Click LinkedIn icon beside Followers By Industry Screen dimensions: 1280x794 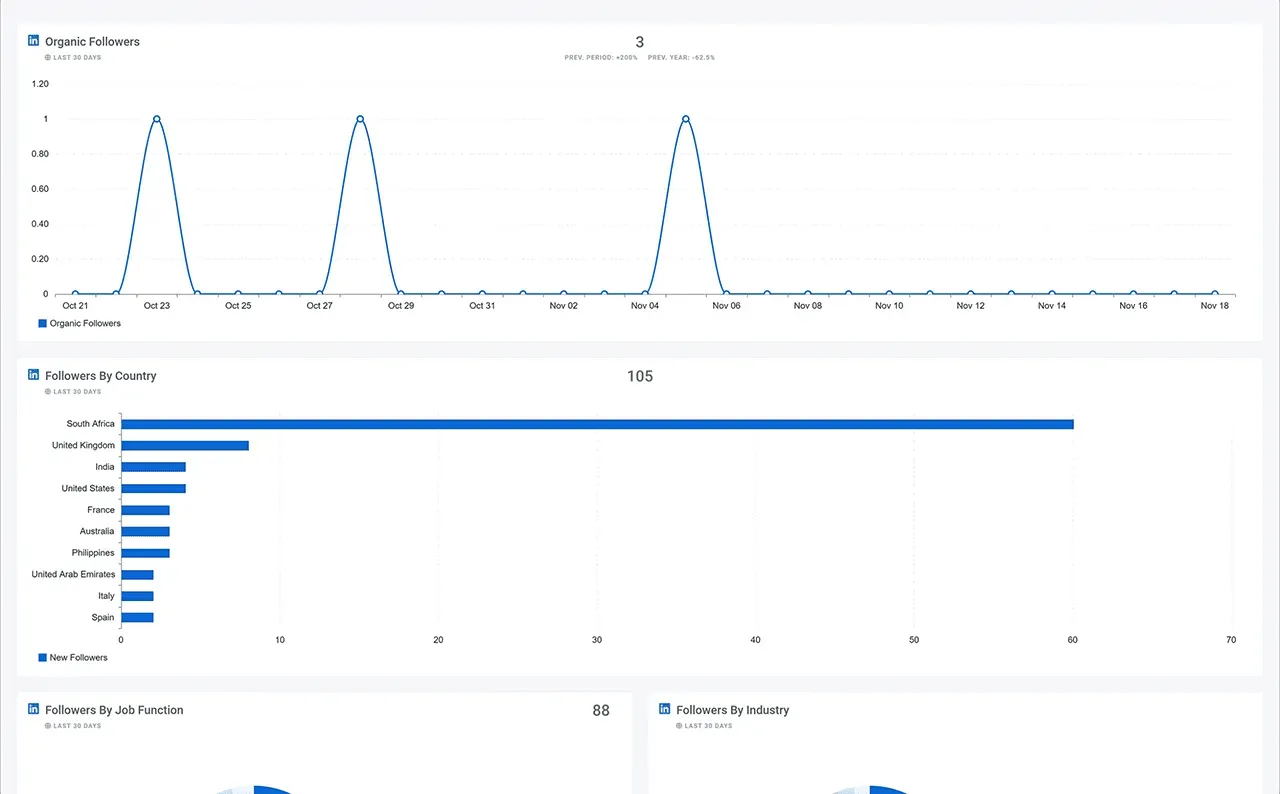[664, 709]
